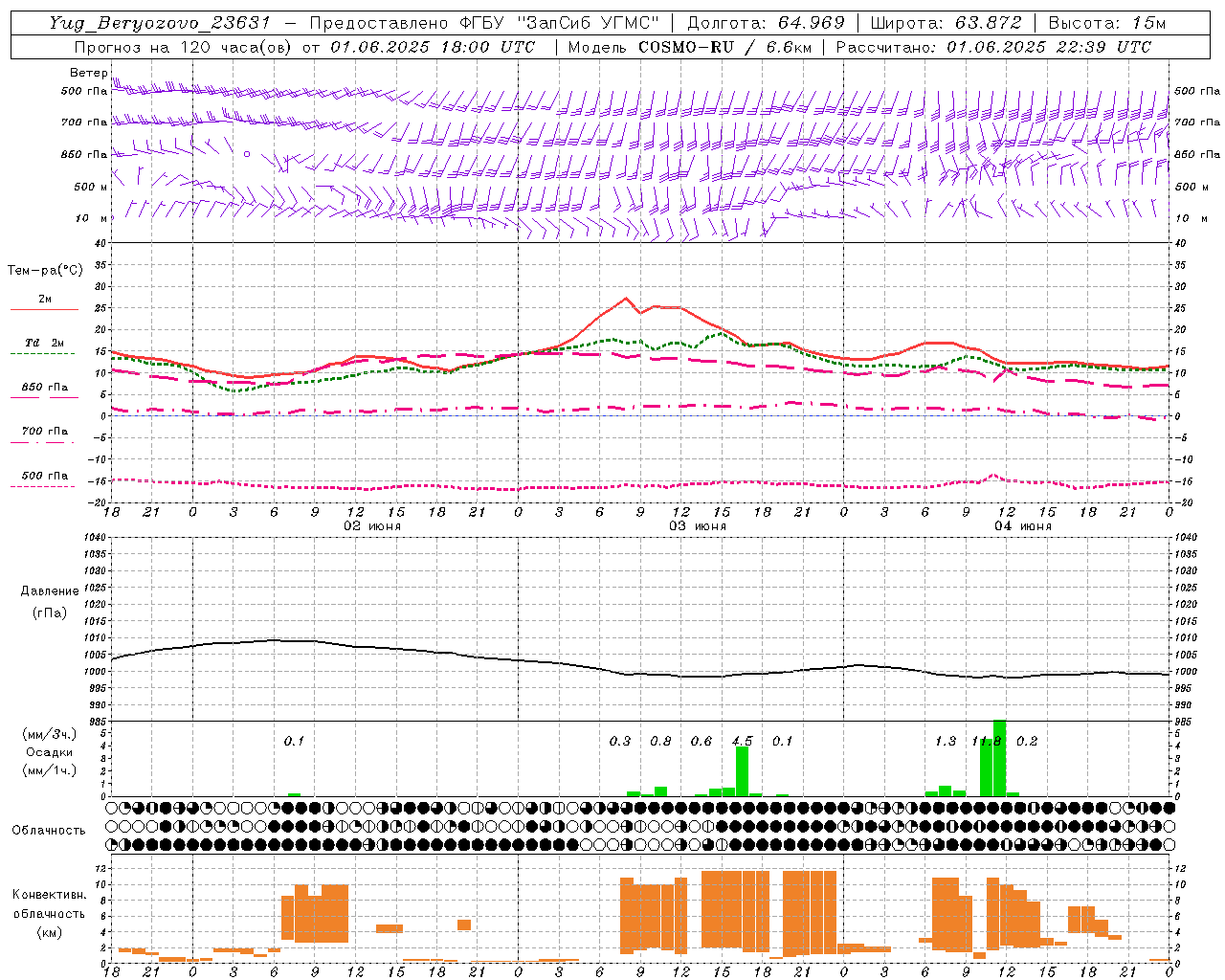
Task: Click the precipitation value 0.8
Action: point(660,741)
